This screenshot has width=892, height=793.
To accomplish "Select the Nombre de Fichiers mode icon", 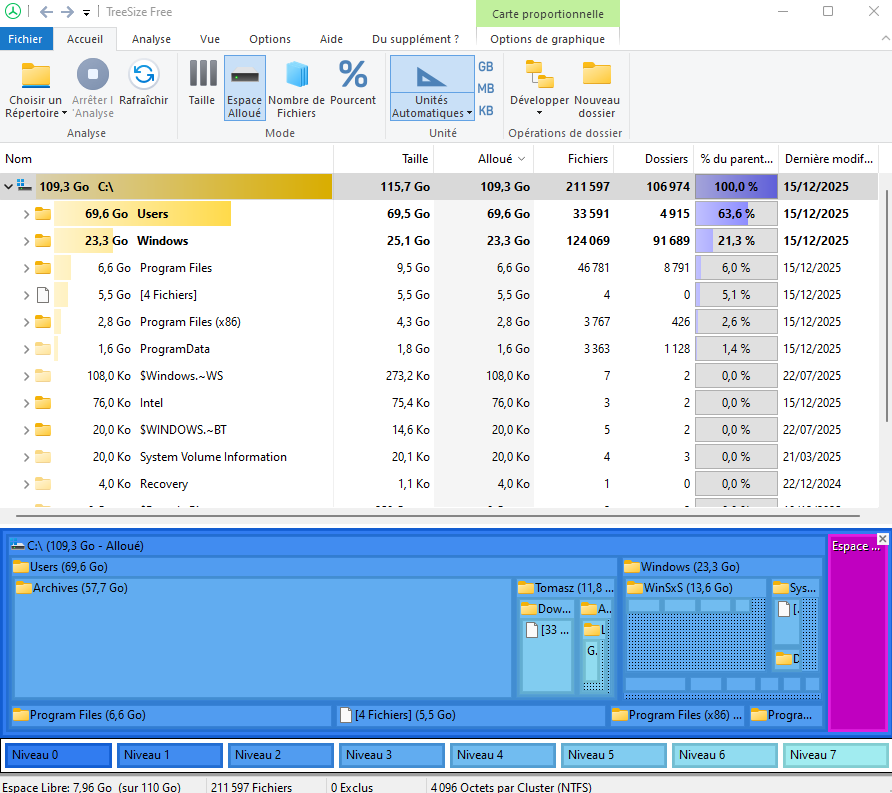I will tap(296, 76).
